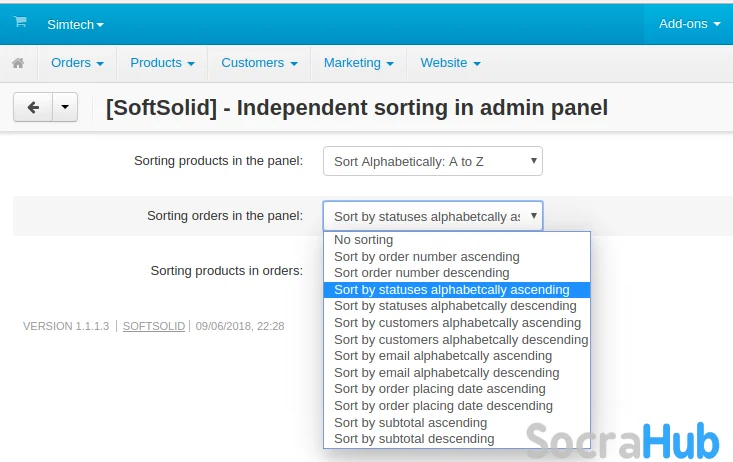Collapse the sorting orders in panel dropdown
733x462 pixels.
coord(432,216)
